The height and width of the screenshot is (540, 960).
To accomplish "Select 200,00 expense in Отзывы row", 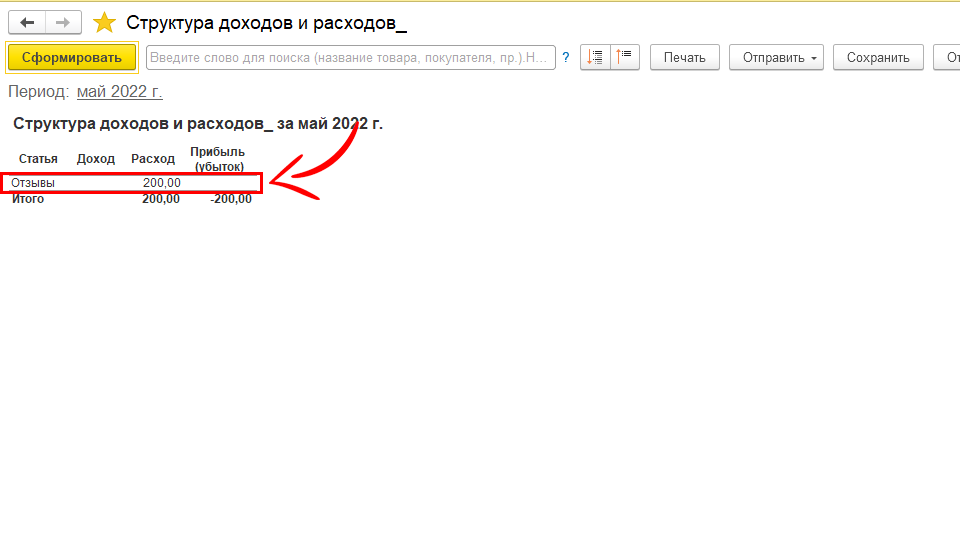I will click(162, 183).
